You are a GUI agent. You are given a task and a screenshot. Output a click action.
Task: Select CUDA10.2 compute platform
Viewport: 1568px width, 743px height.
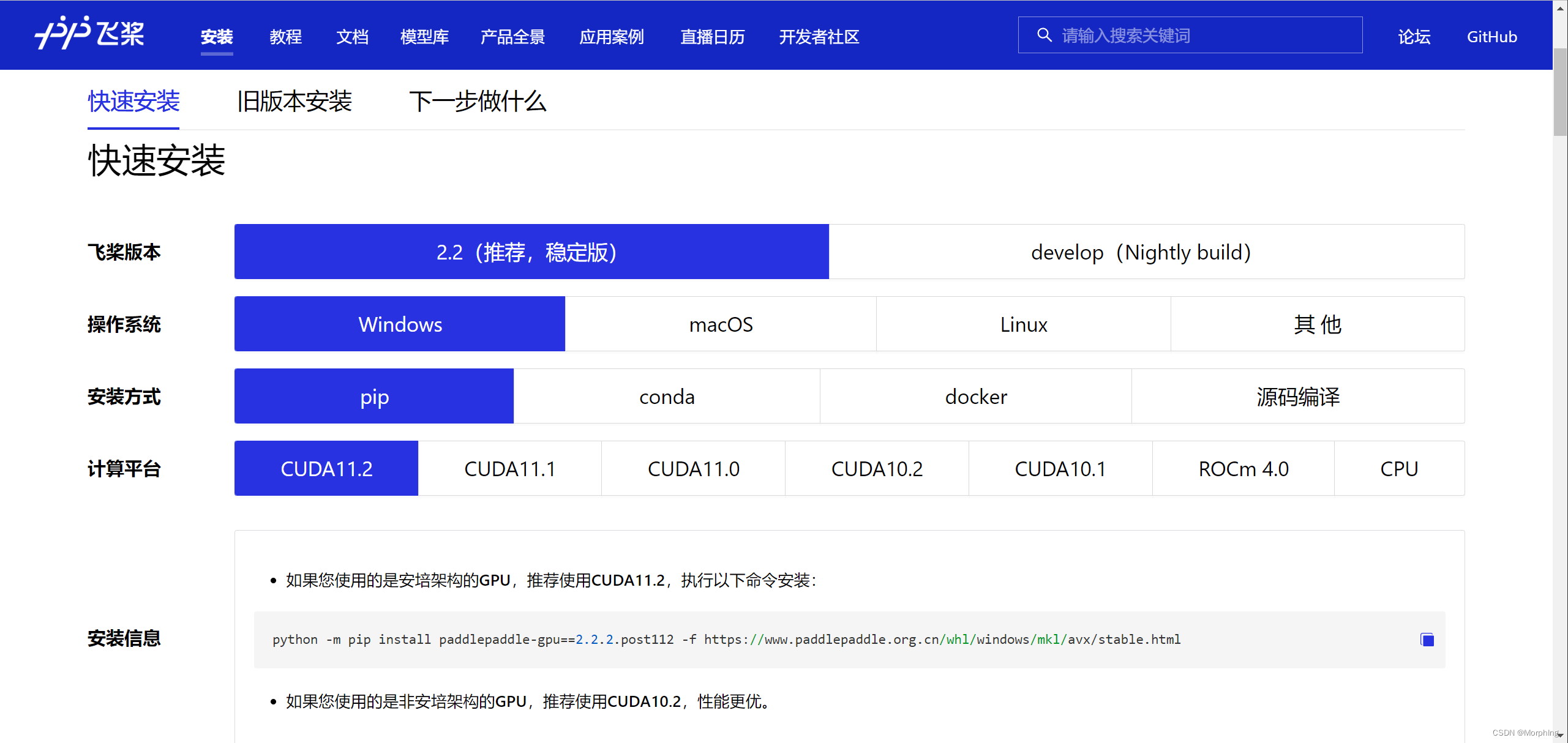pos(876,469)
